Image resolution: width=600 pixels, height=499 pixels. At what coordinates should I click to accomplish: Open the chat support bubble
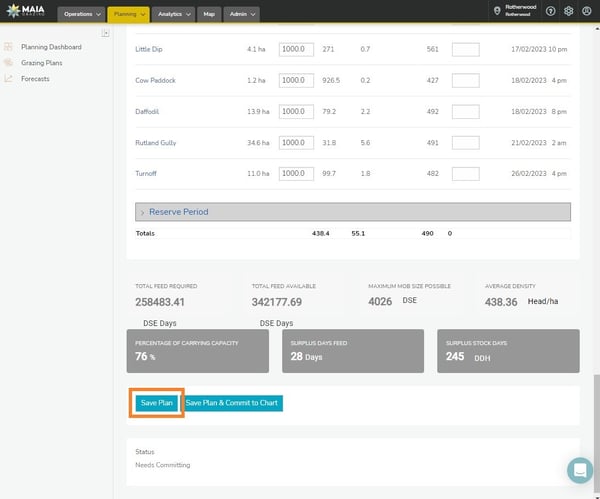(579, 470)
